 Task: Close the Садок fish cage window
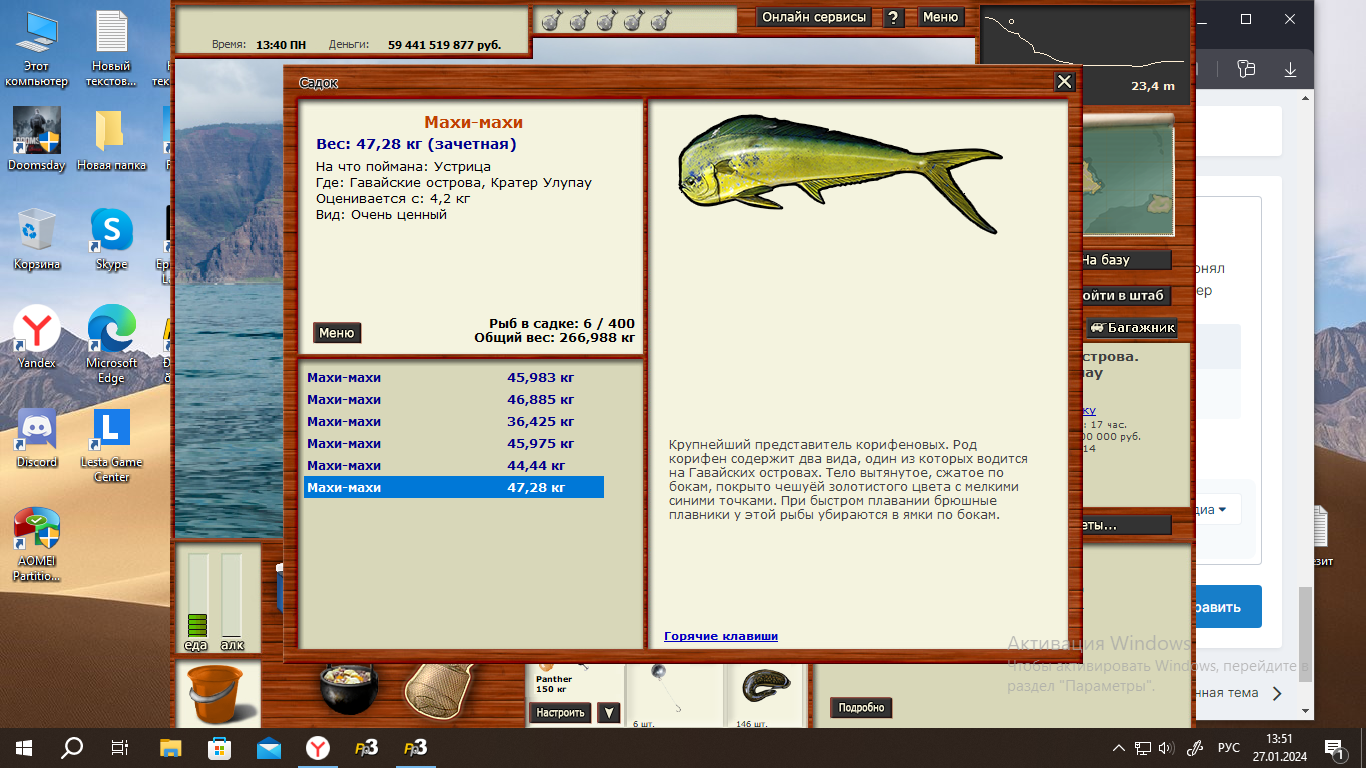(1064, 82)
